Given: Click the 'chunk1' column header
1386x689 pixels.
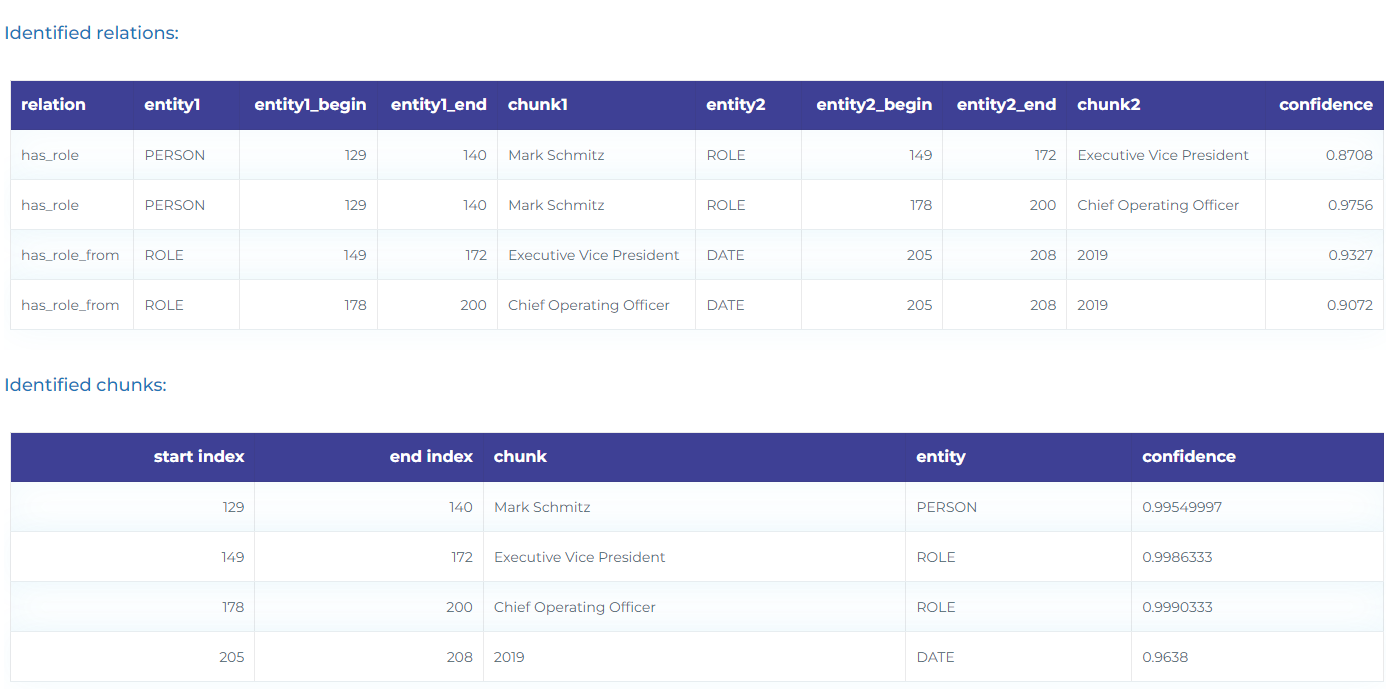Looking at the screenshot, I should click(538, 105).
